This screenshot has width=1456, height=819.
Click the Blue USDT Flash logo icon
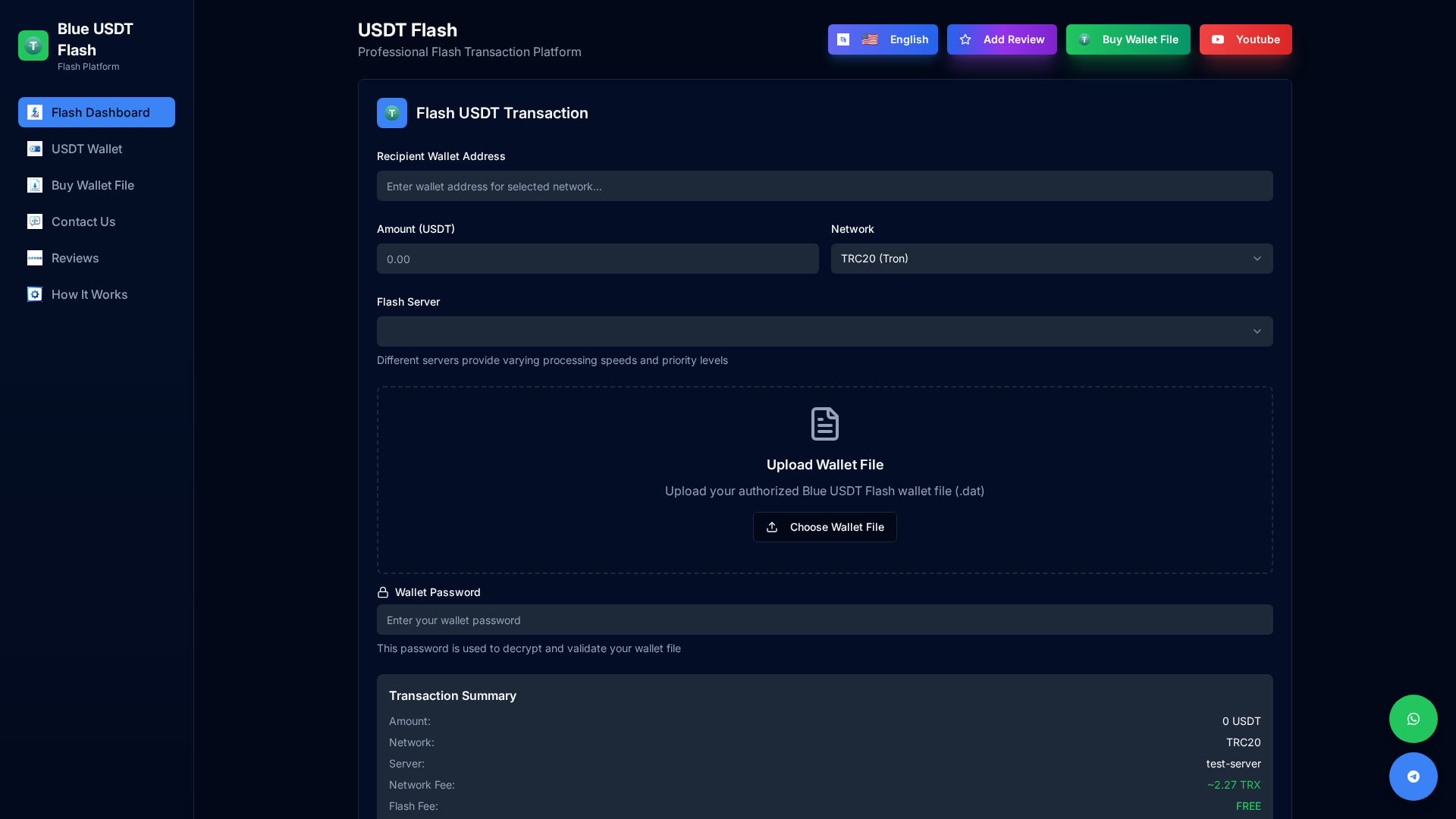(x=33, y=45)
